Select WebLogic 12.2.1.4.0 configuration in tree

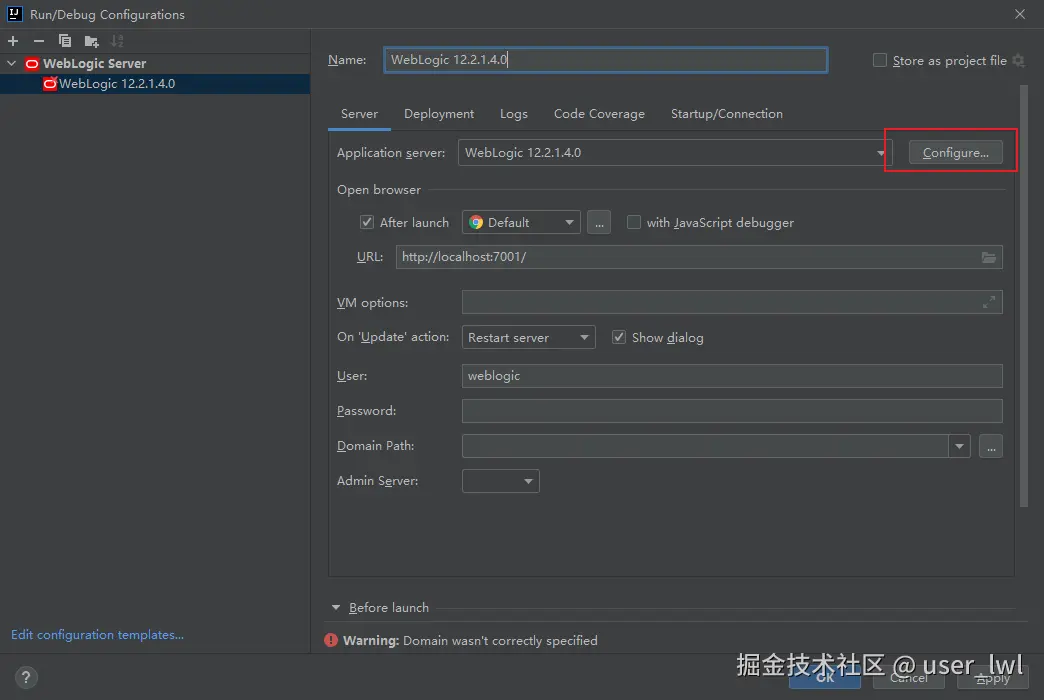click(154, 84)
